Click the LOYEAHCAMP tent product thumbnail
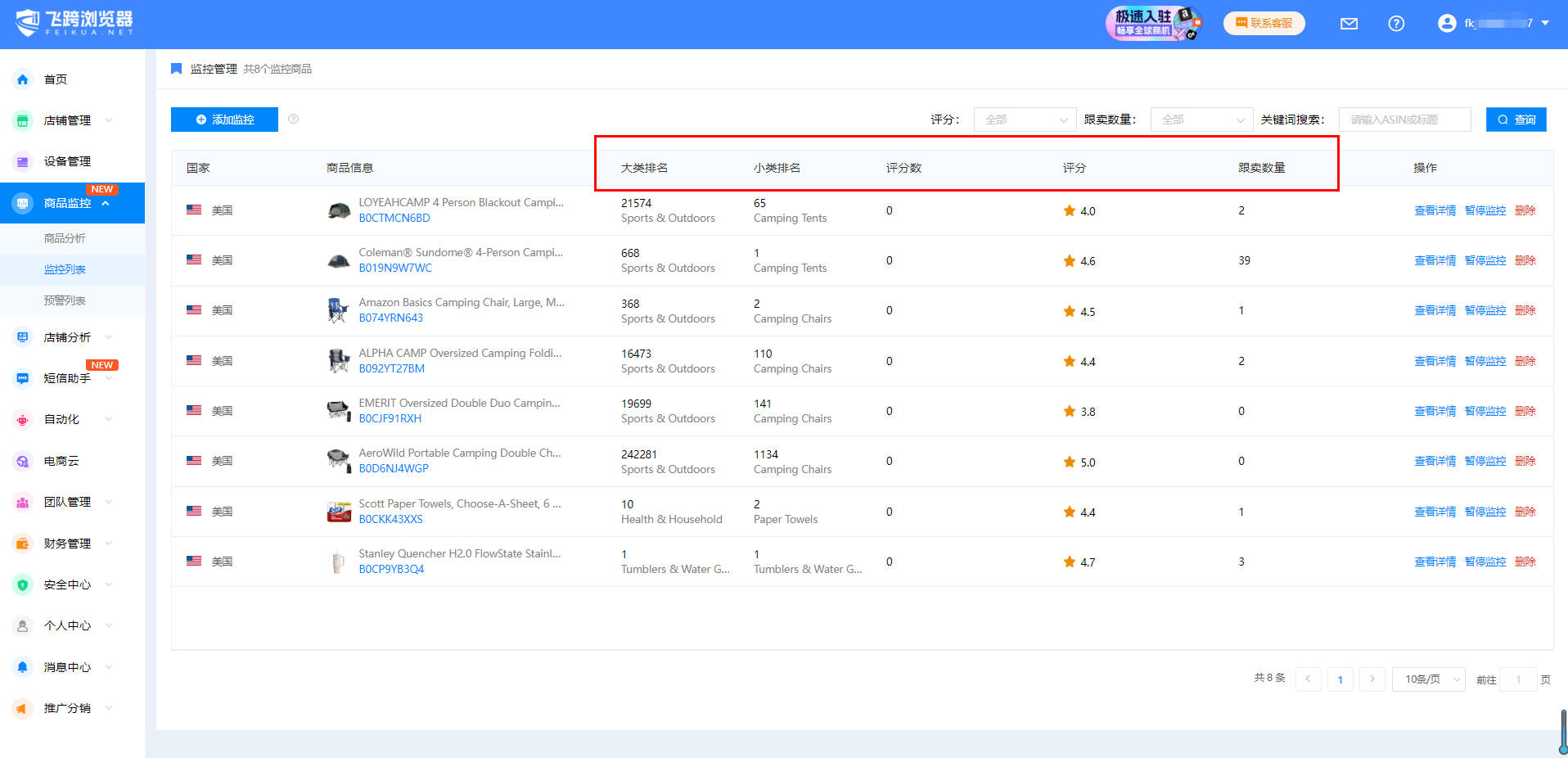The width and height of the screenshot is (1568, 758). pos(339,210)
